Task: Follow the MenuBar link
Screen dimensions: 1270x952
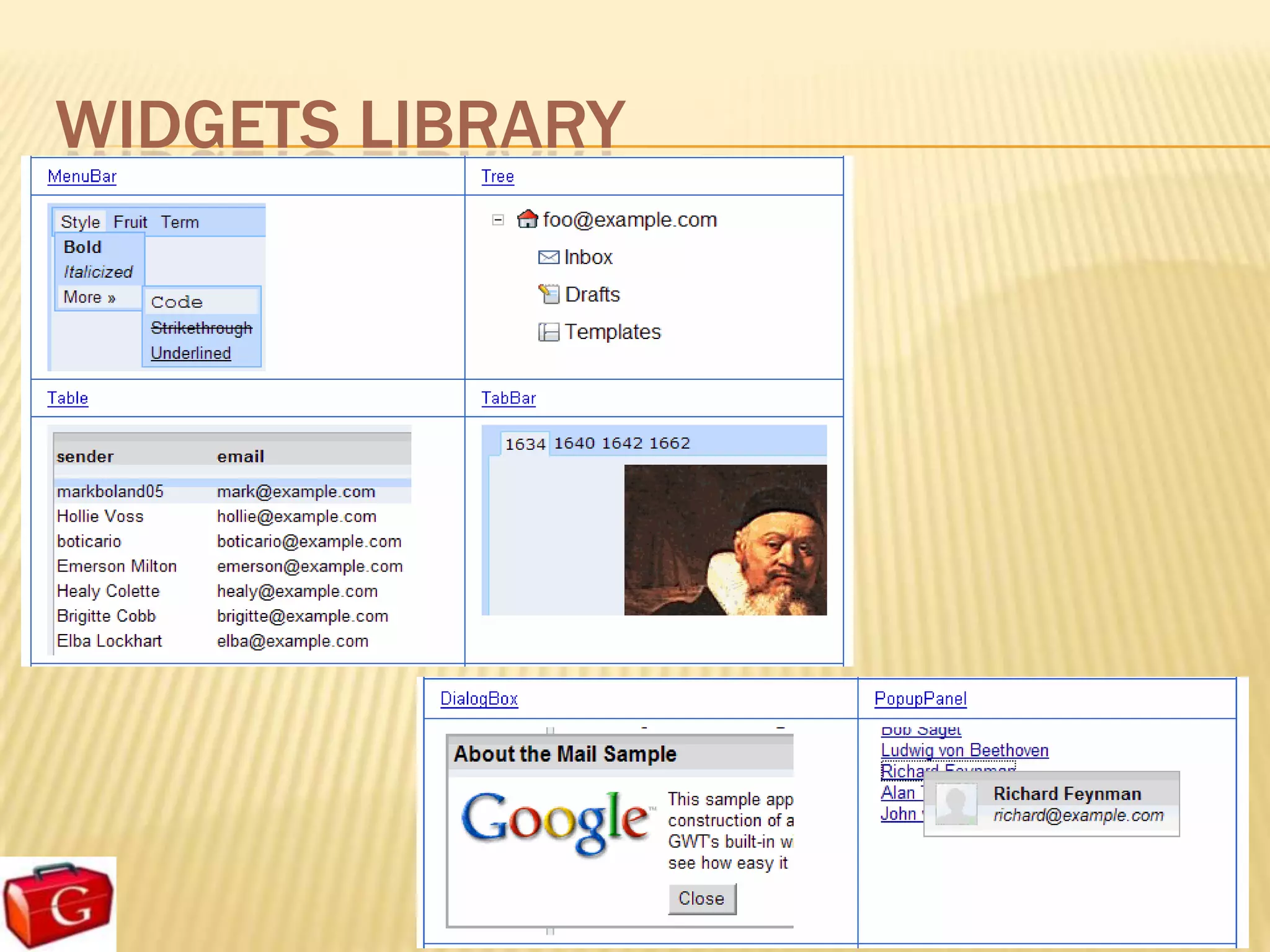Action: 82,177
